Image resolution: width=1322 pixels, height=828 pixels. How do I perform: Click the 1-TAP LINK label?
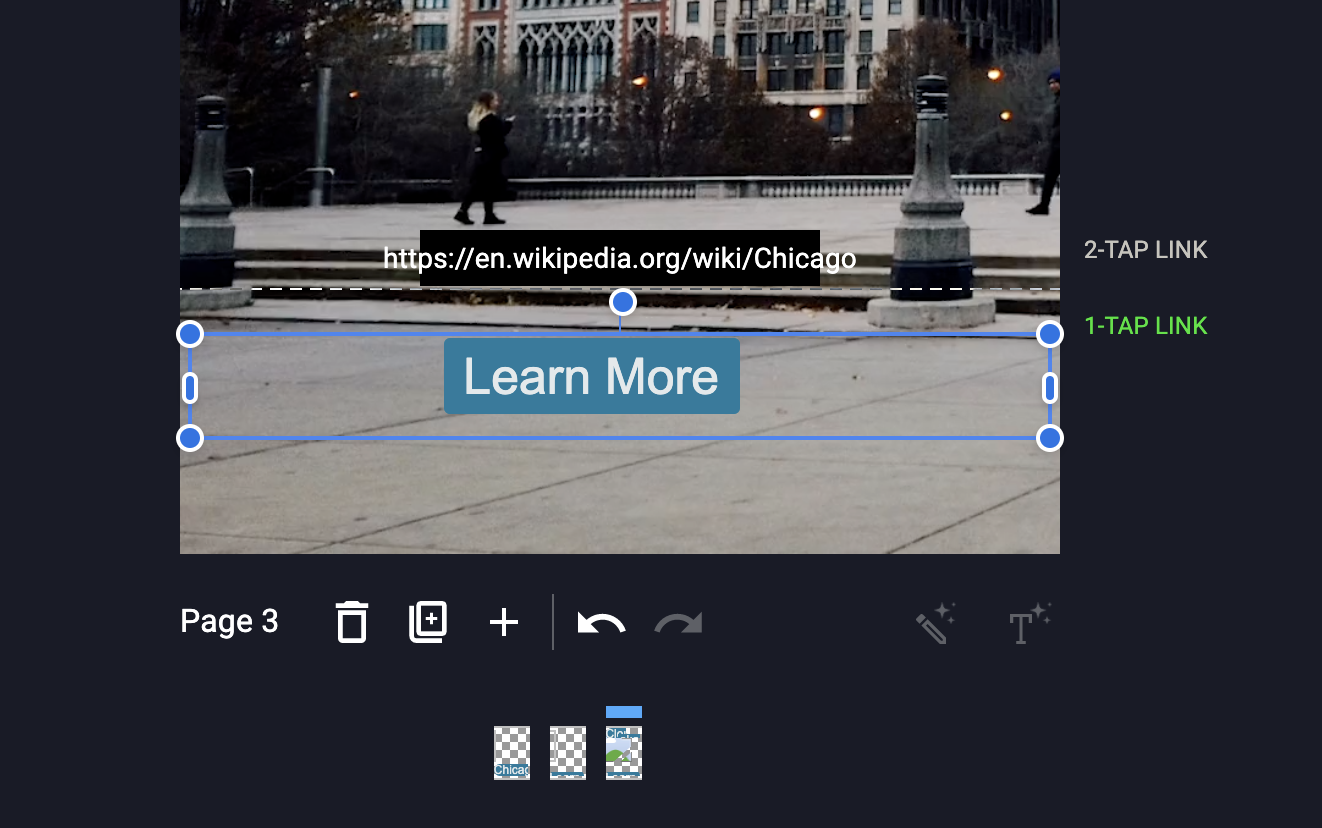pyautogui.click(x=1146, y=326)
